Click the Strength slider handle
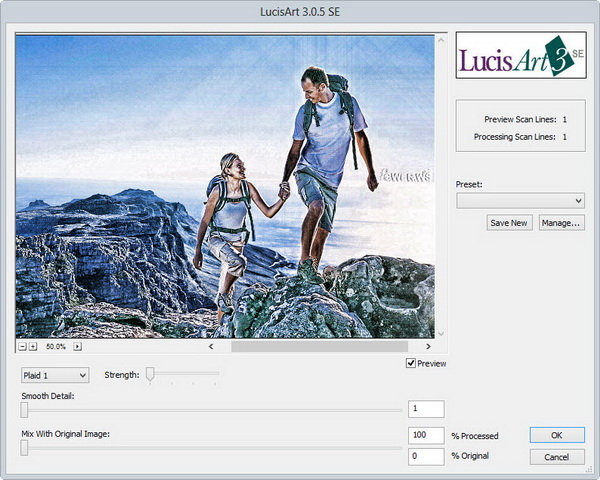The image size is (600, 480). click(150, 374)
